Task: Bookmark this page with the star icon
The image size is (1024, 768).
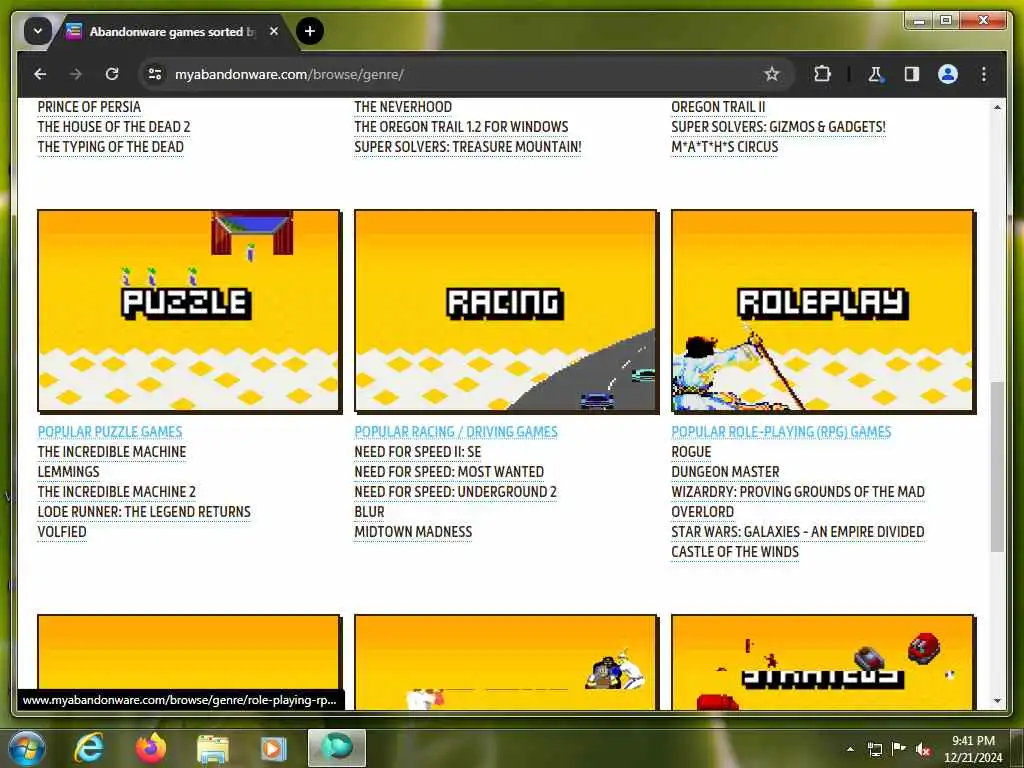Action: [x=772, y=74]
